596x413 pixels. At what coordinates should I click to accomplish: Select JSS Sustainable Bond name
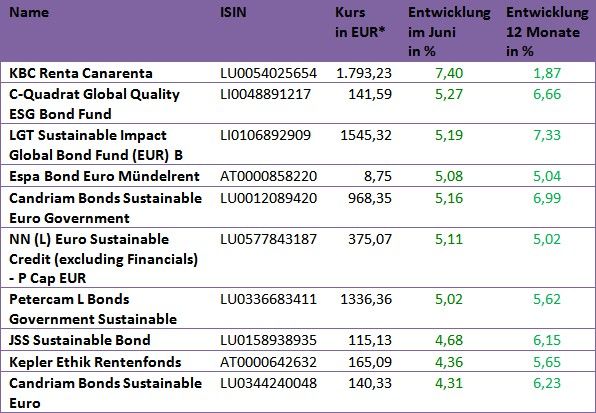80,340
